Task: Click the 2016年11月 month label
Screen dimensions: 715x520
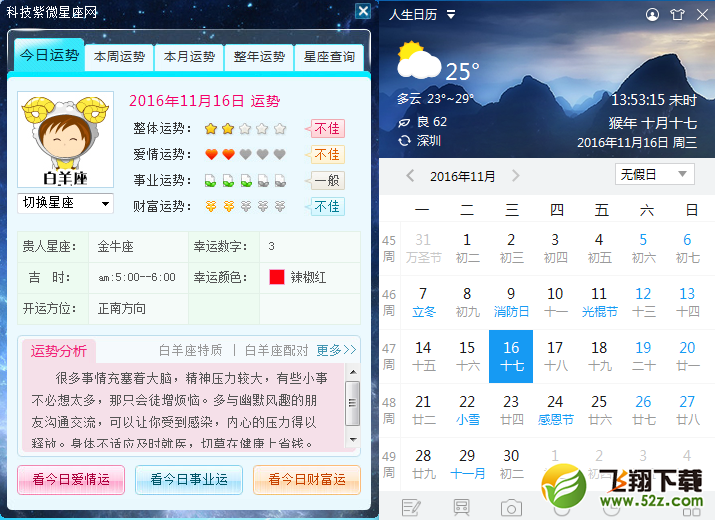Action: [462, 176]
